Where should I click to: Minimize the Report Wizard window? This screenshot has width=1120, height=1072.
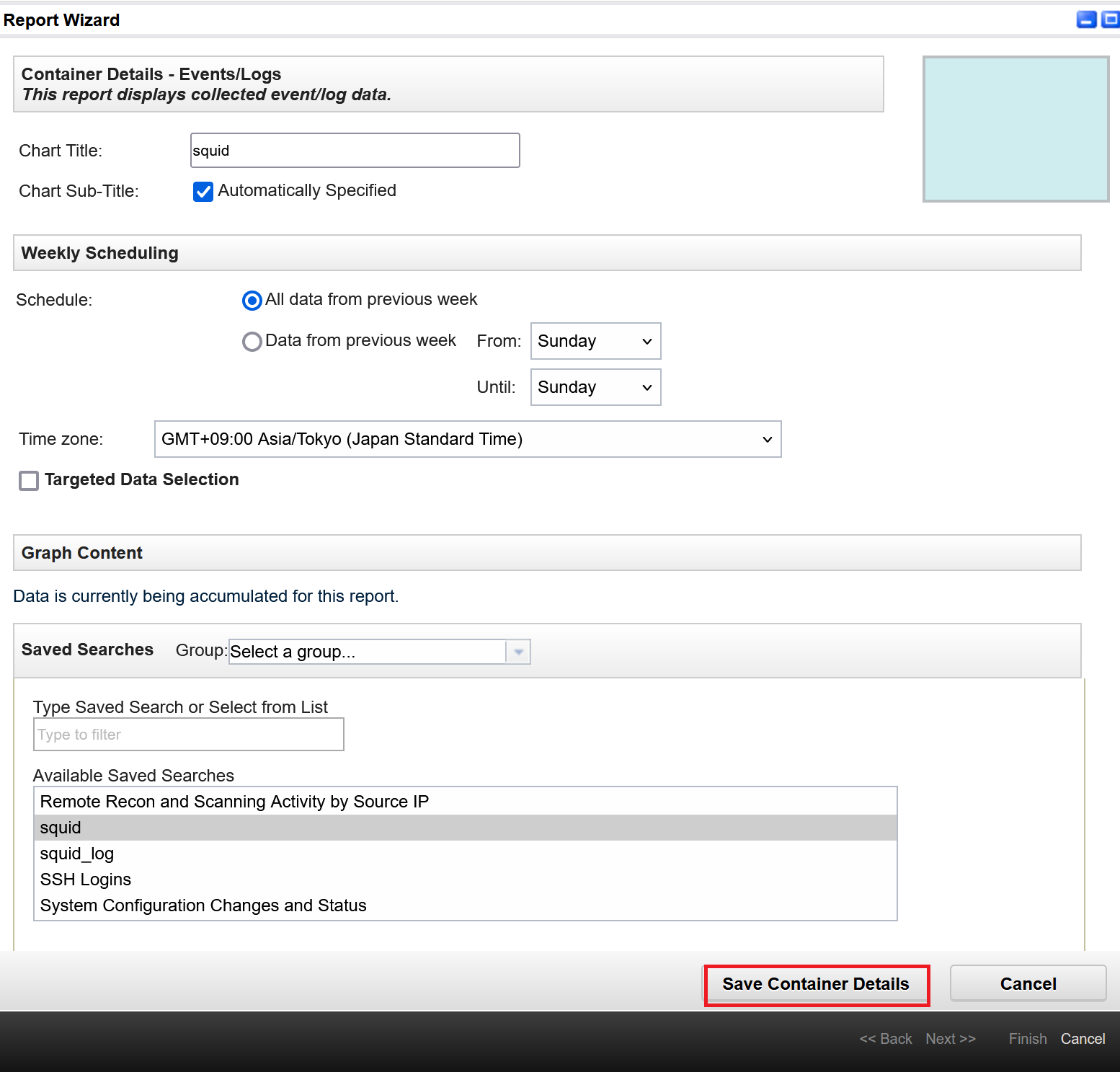(x=1086, y=19)
